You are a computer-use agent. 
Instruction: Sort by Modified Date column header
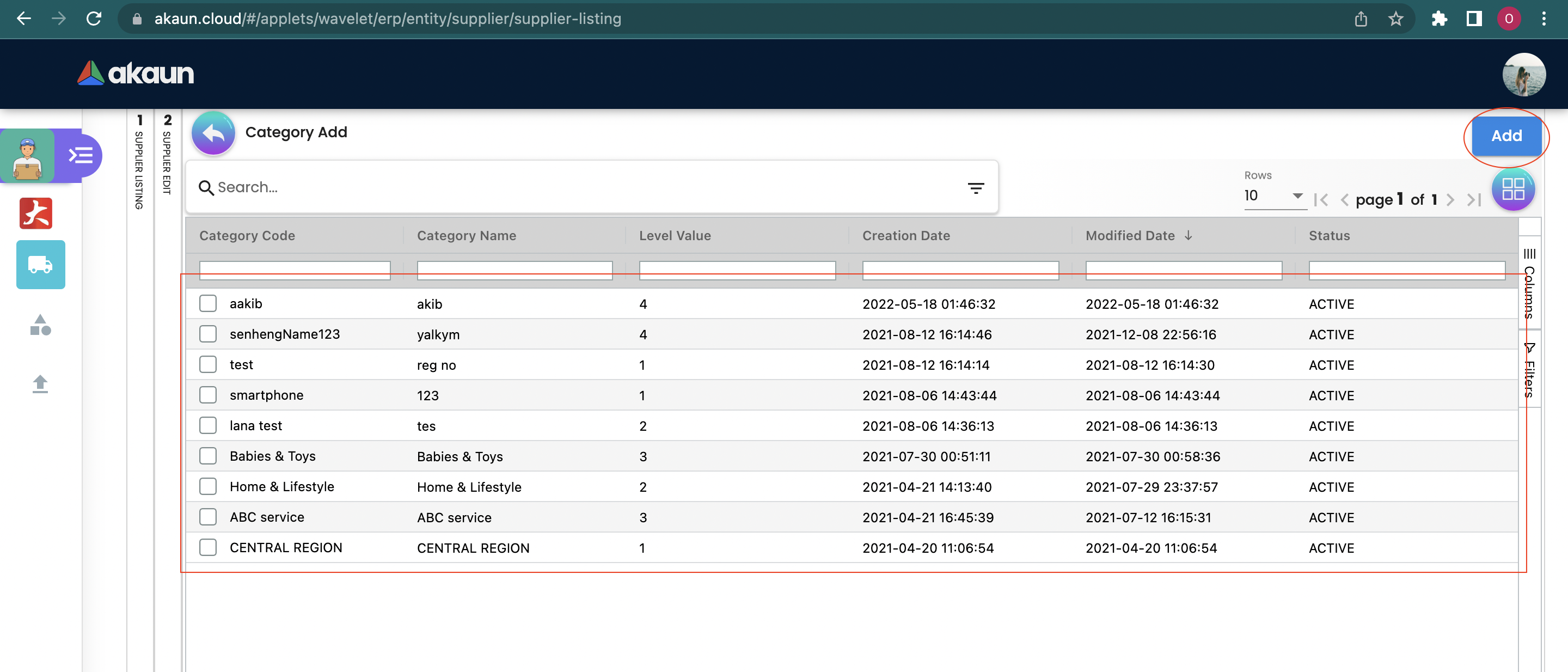(1130, 236)
